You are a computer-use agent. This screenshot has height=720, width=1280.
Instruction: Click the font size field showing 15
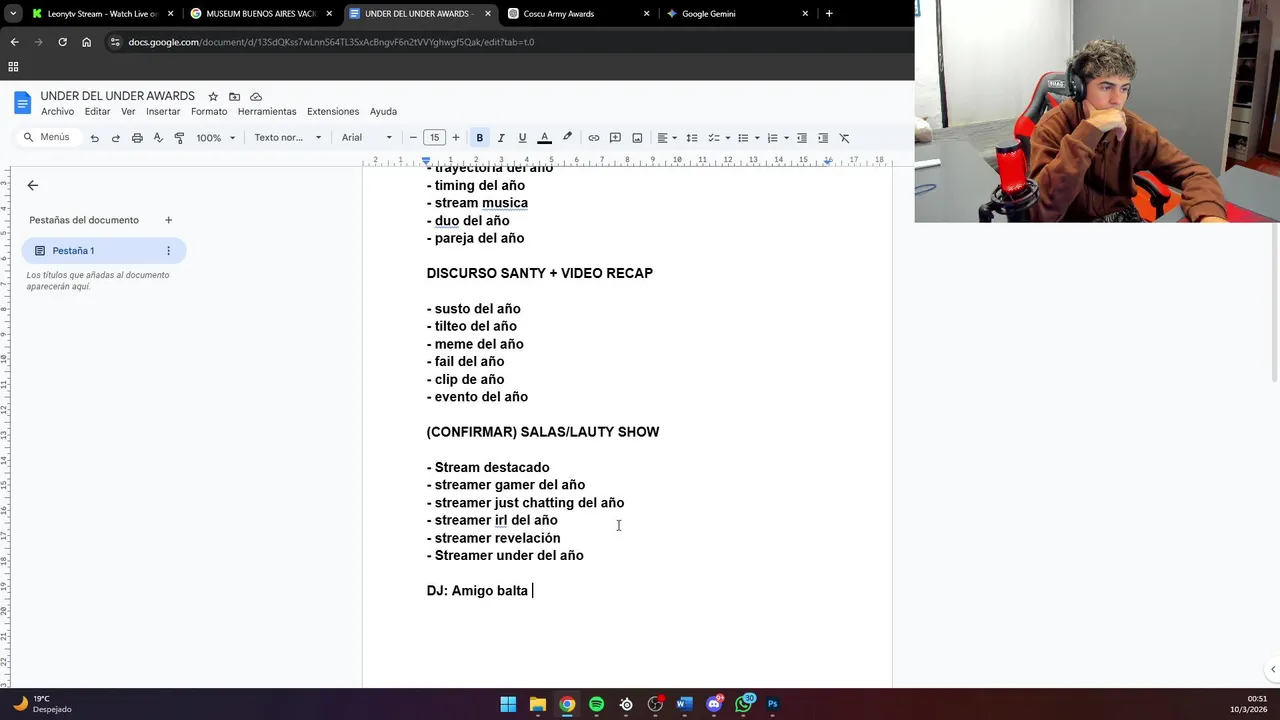click(x=434, y=138)
